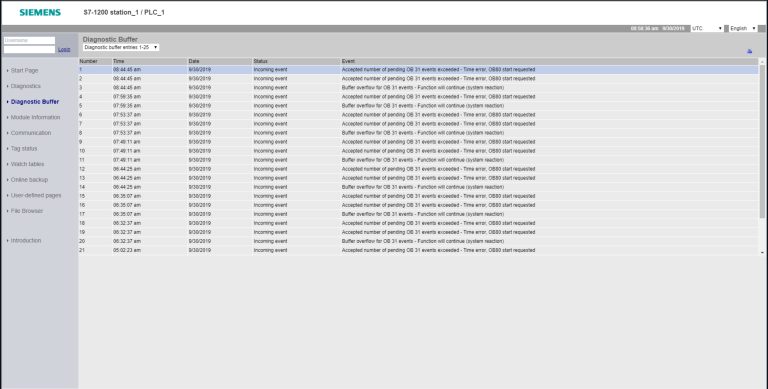This screenshot has width=768, height=389.
Task: Click the 07:49:11 am time in entry 9
Action: [x=127, y=142]
